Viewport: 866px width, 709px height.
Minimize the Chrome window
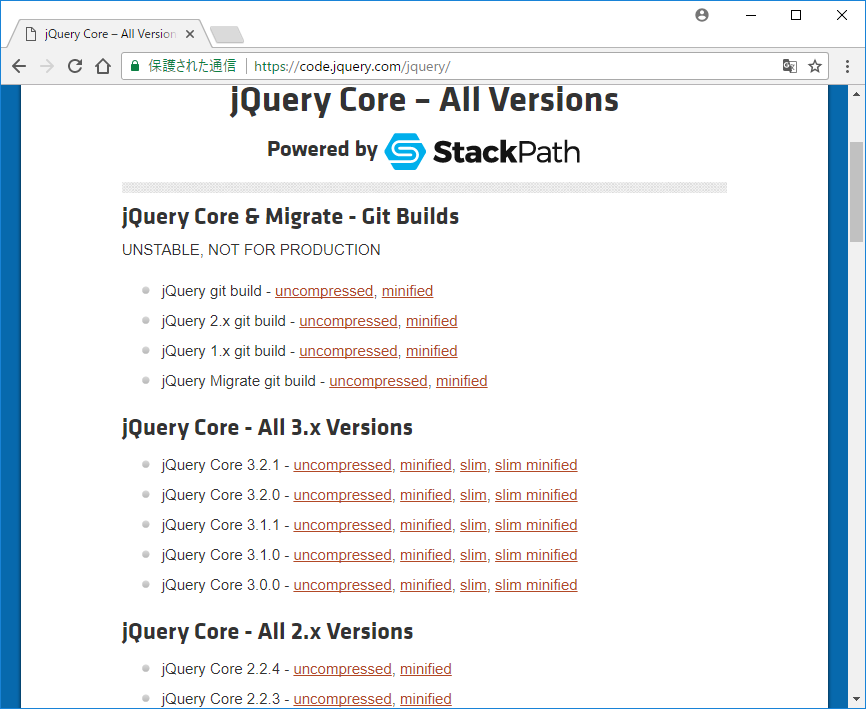(751, 15)
